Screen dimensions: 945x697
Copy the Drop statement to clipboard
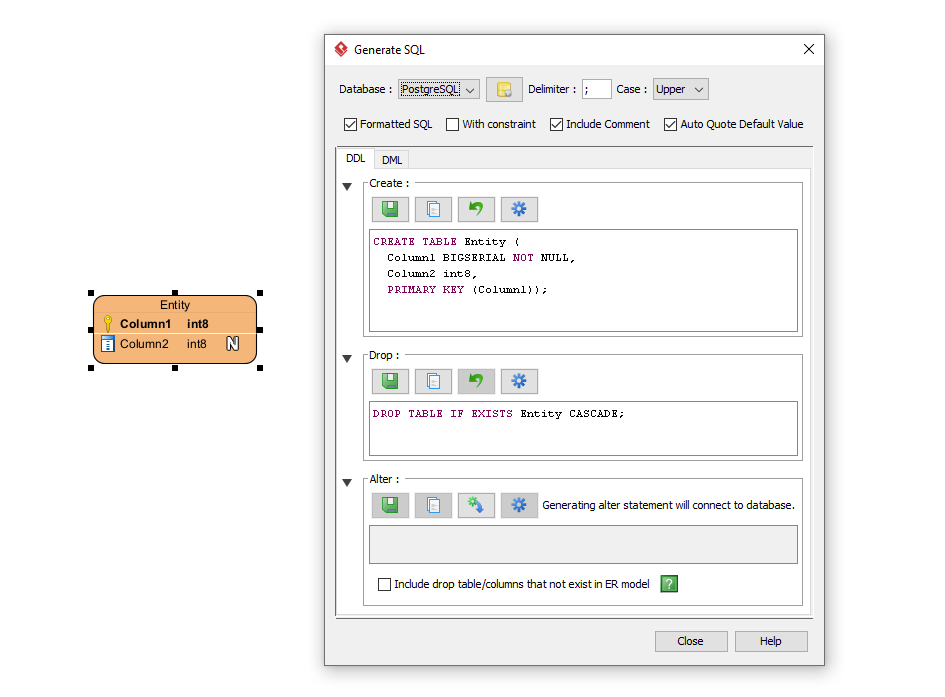433,381
